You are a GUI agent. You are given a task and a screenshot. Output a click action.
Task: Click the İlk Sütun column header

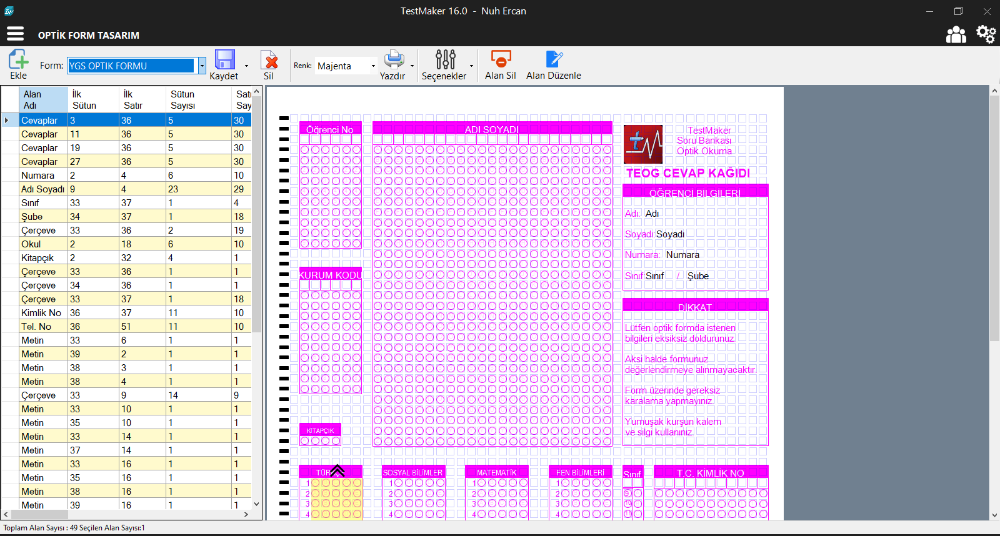pyautogui.click(x=84, y=99)
